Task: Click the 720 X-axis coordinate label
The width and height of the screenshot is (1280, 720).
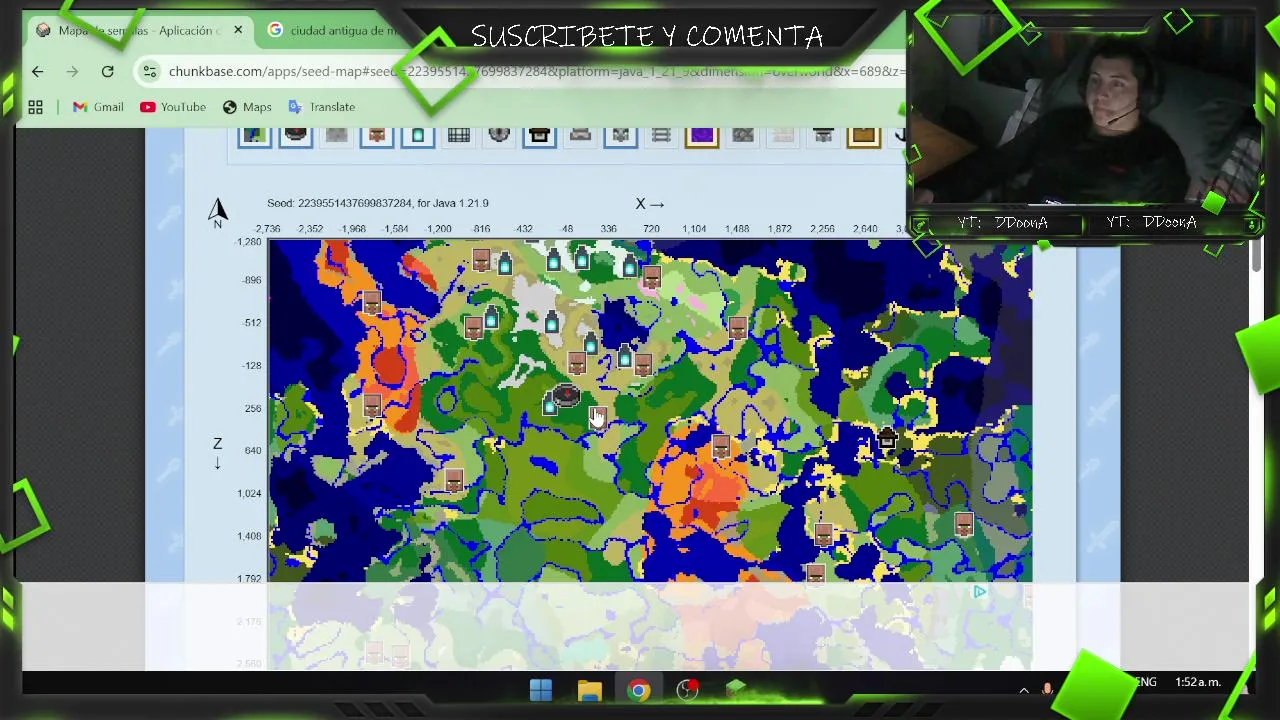Action: click(651, 229)
